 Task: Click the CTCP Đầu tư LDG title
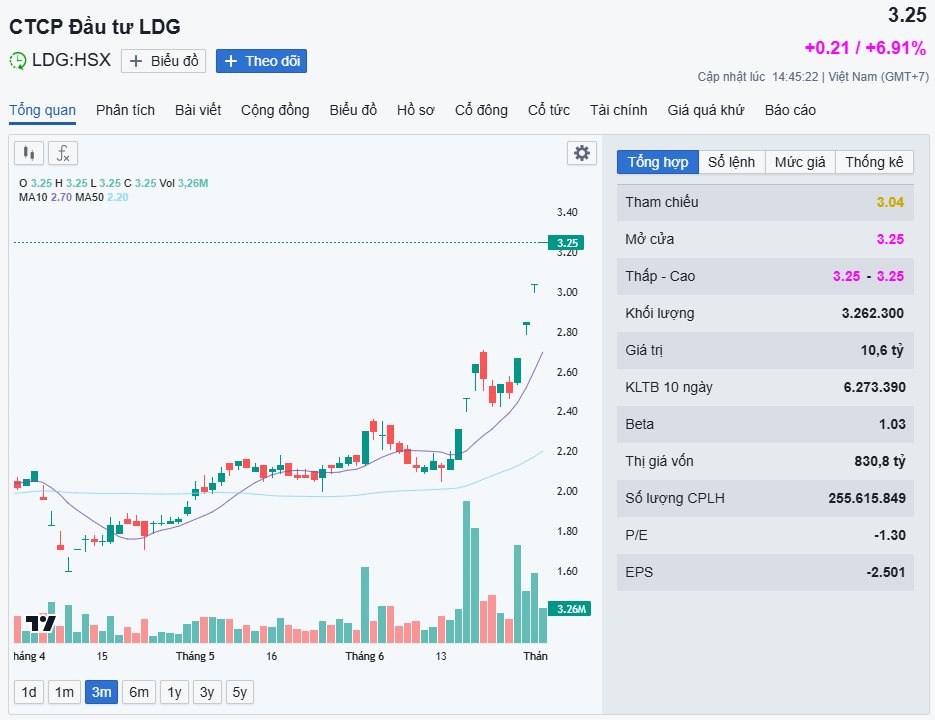[95, 27]
